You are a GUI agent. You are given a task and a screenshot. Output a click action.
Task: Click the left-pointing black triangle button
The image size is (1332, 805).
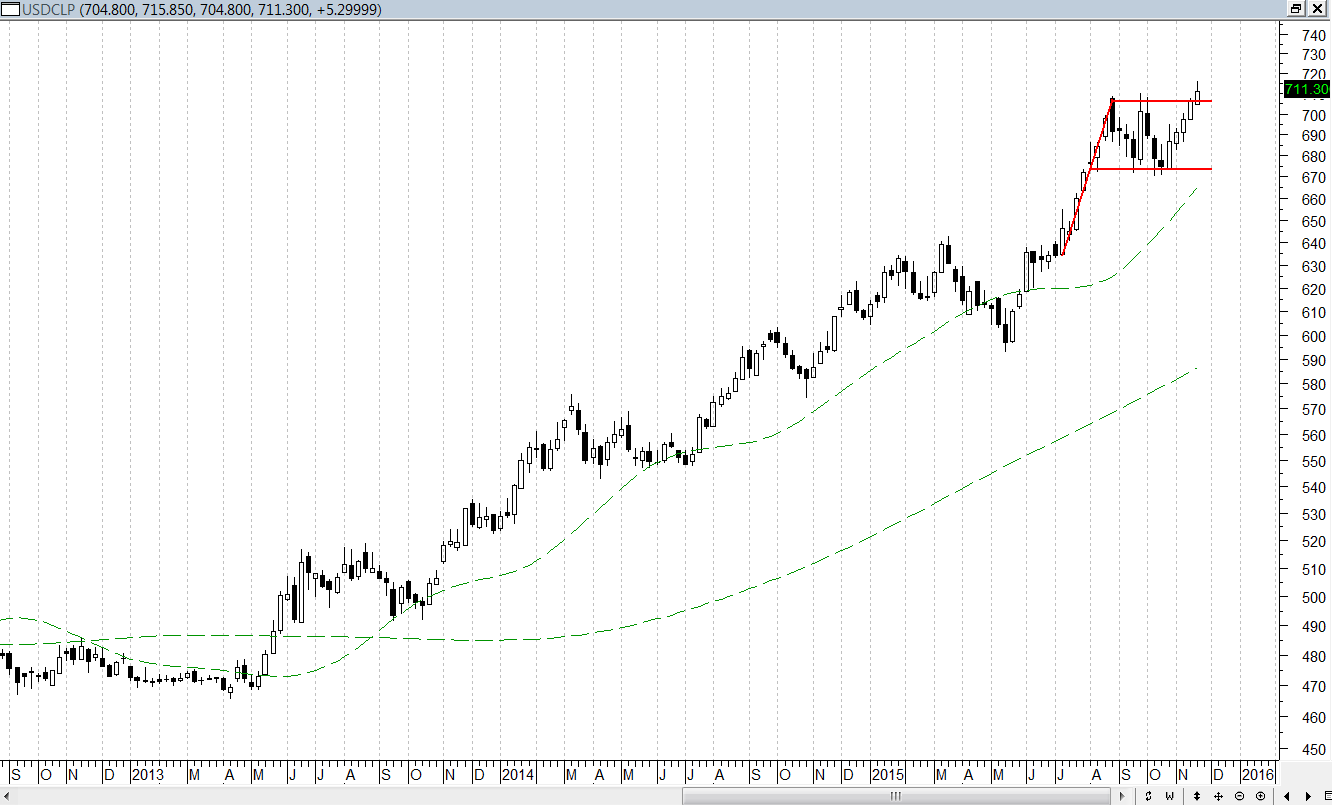click(x=1288, y=796)
